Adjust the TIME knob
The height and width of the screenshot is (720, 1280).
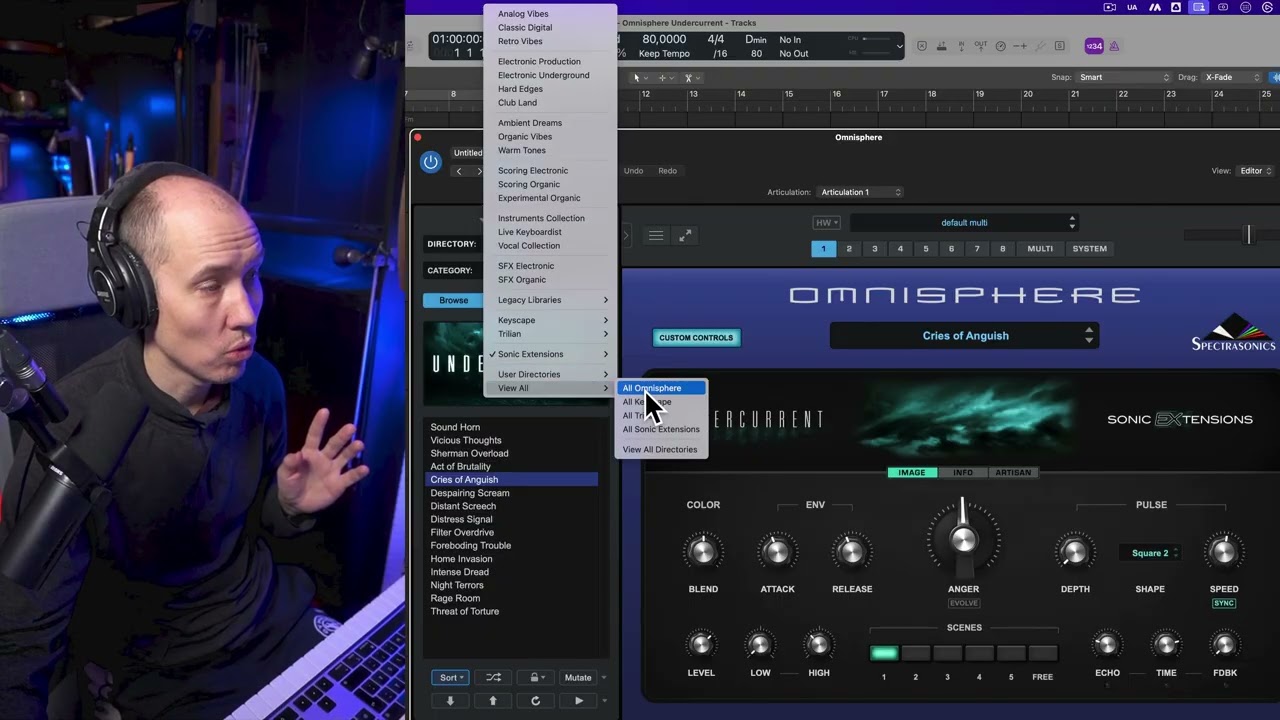coord(1166,645)
